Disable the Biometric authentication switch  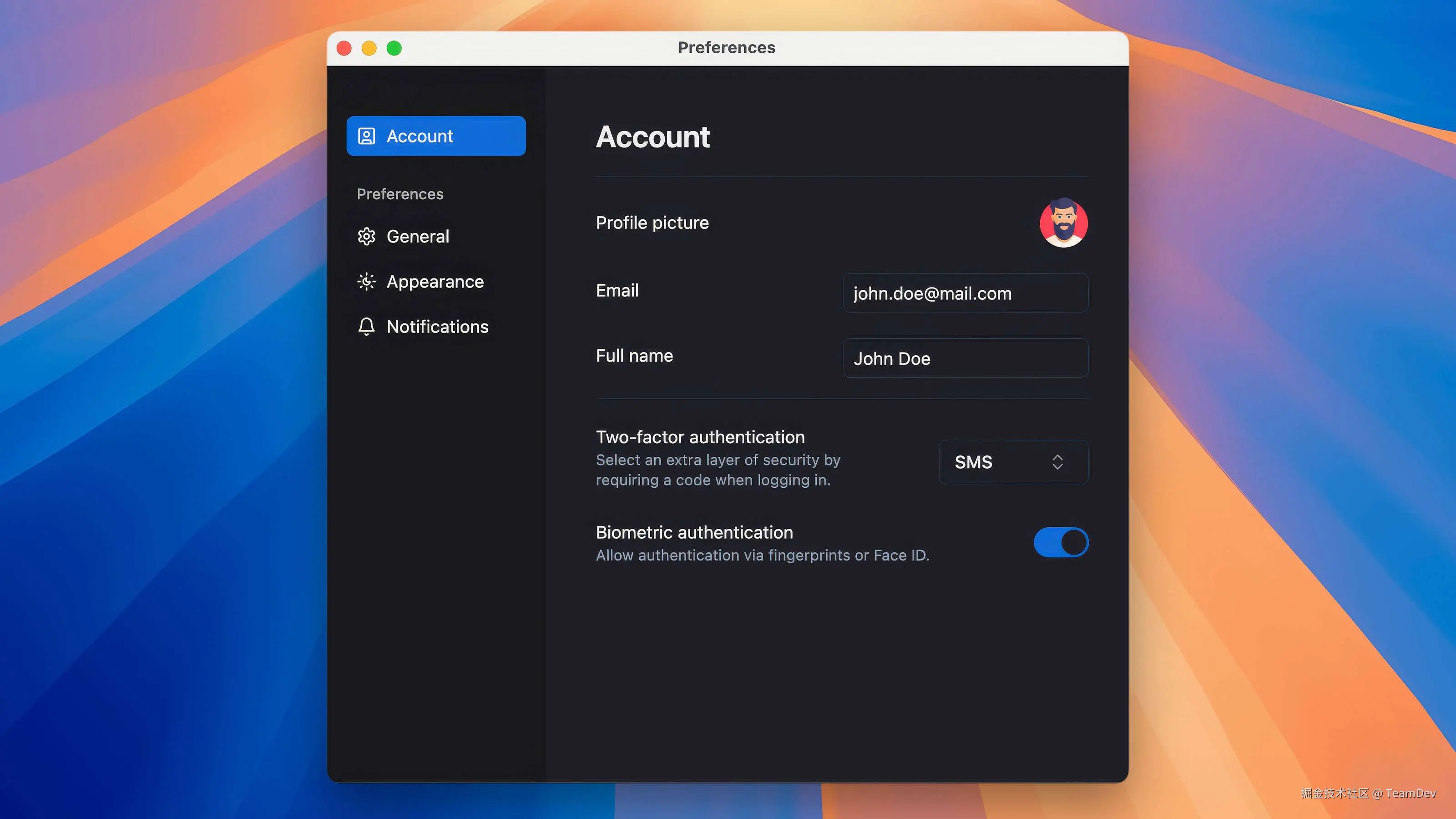(1060, 542)
